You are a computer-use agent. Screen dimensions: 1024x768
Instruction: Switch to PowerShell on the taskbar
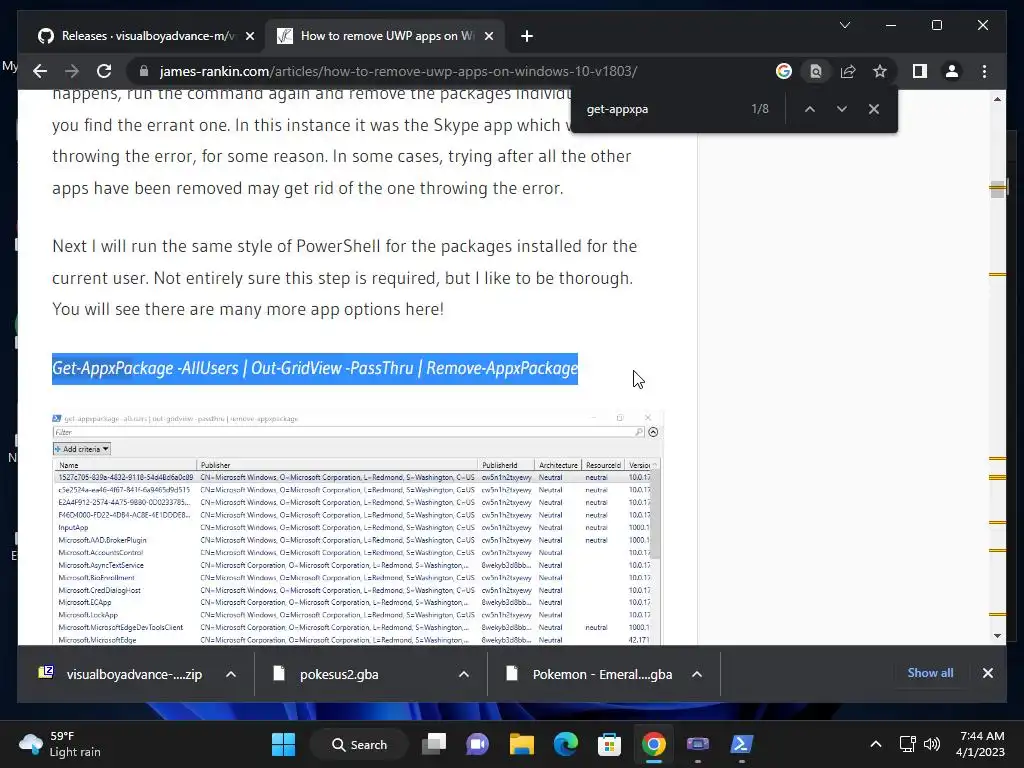click(x=741, y=744)
